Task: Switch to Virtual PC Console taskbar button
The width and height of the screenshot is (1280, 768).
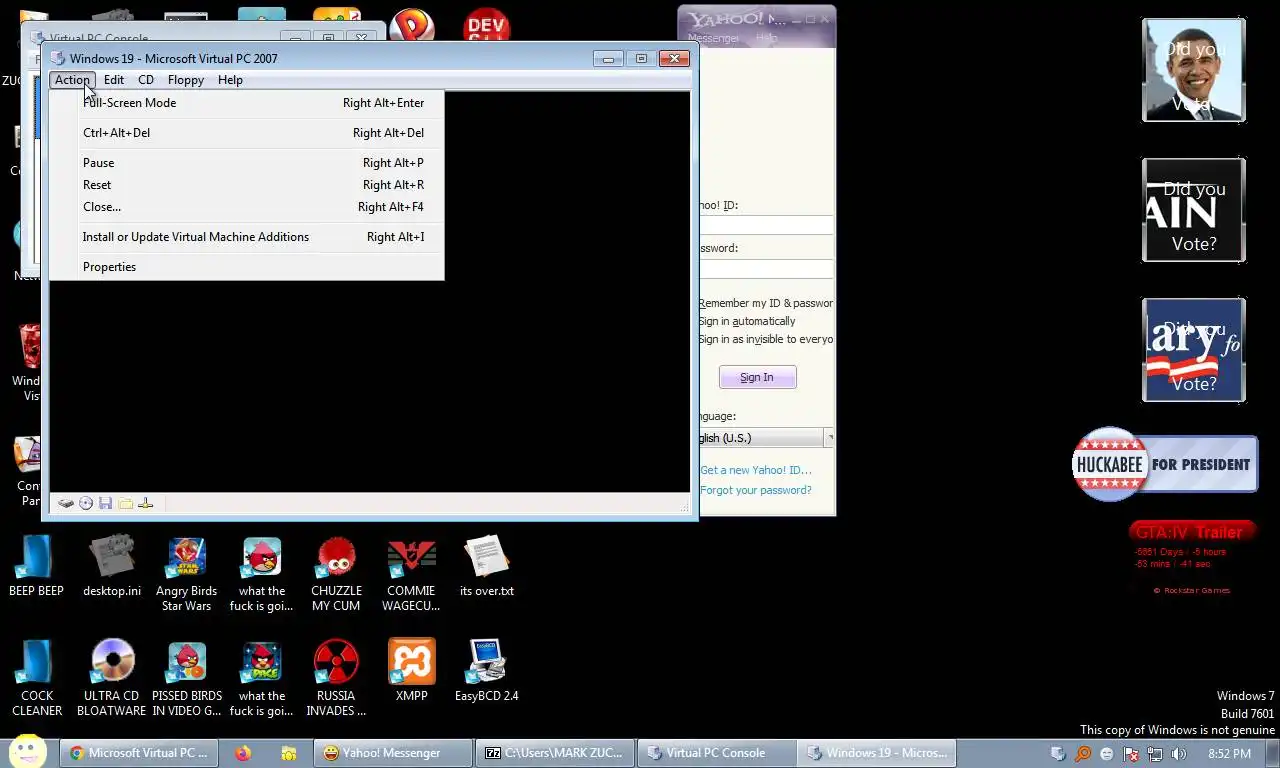Action: (x=716, y=753)
